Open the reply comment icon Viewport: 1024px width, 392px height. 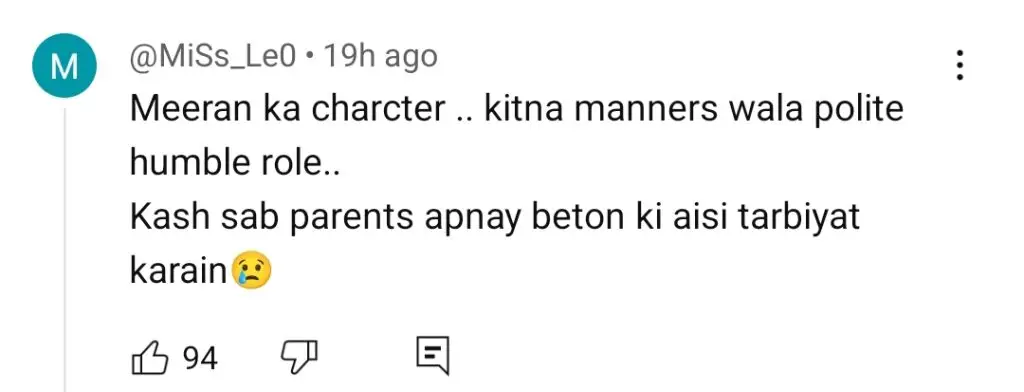coord(433,356)
